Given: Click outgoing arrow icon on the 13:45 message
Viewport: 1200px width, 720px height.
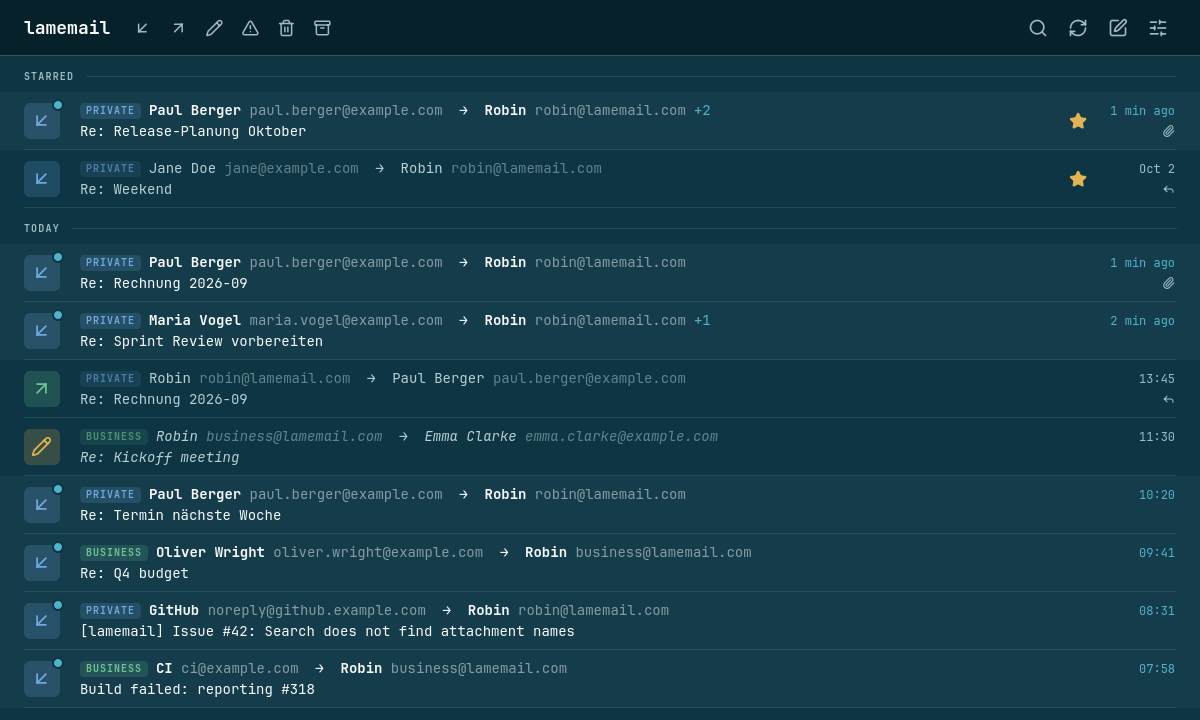Looking at the screenshot, I should pyautogui.click(x=42, y=389).
